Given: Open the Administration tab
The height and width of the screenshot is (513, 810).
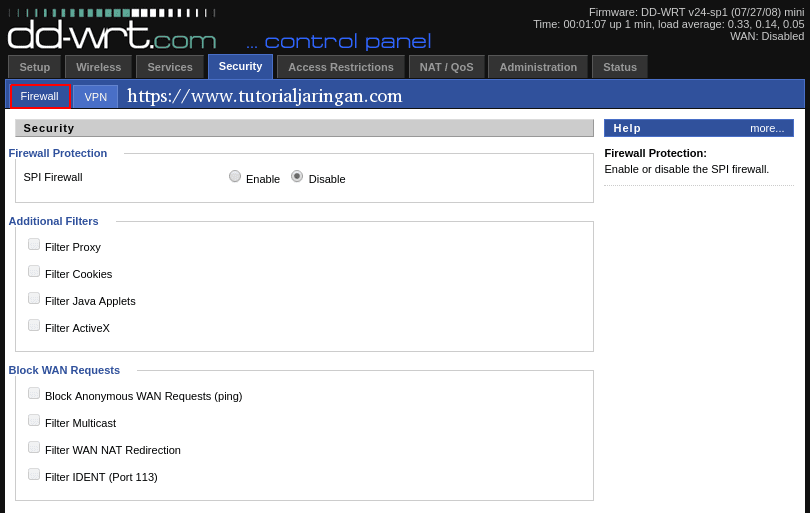Looking at the screenshot, I should (x=538, y=67).
